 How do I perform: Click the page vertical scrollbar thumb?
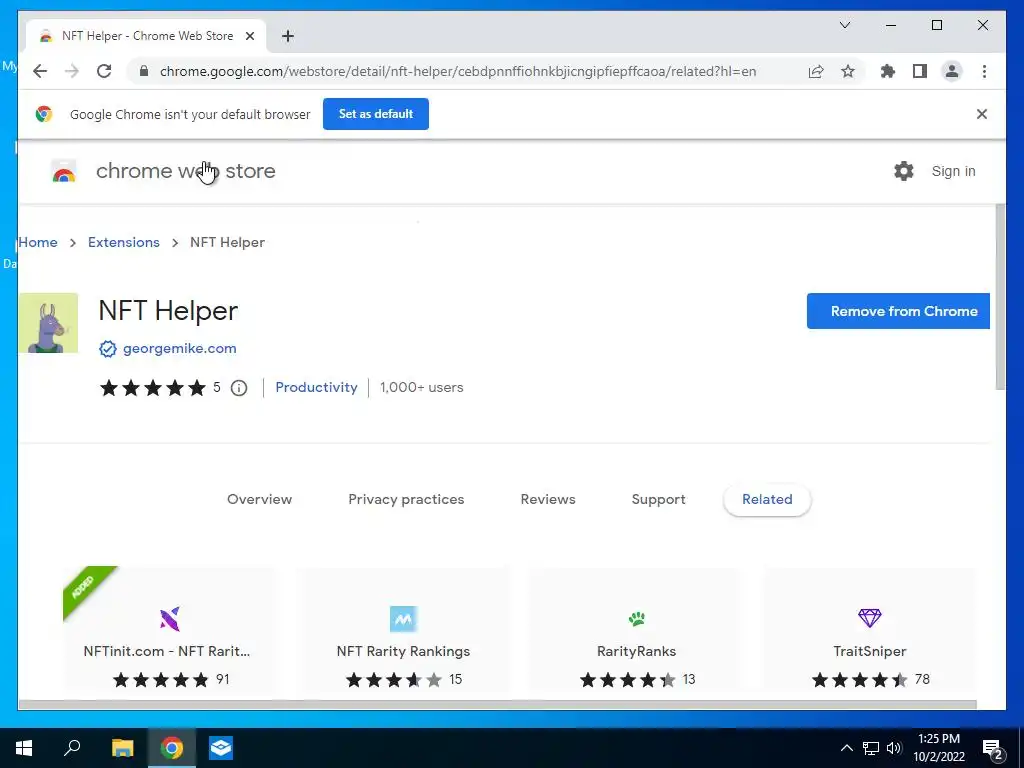1000,297
